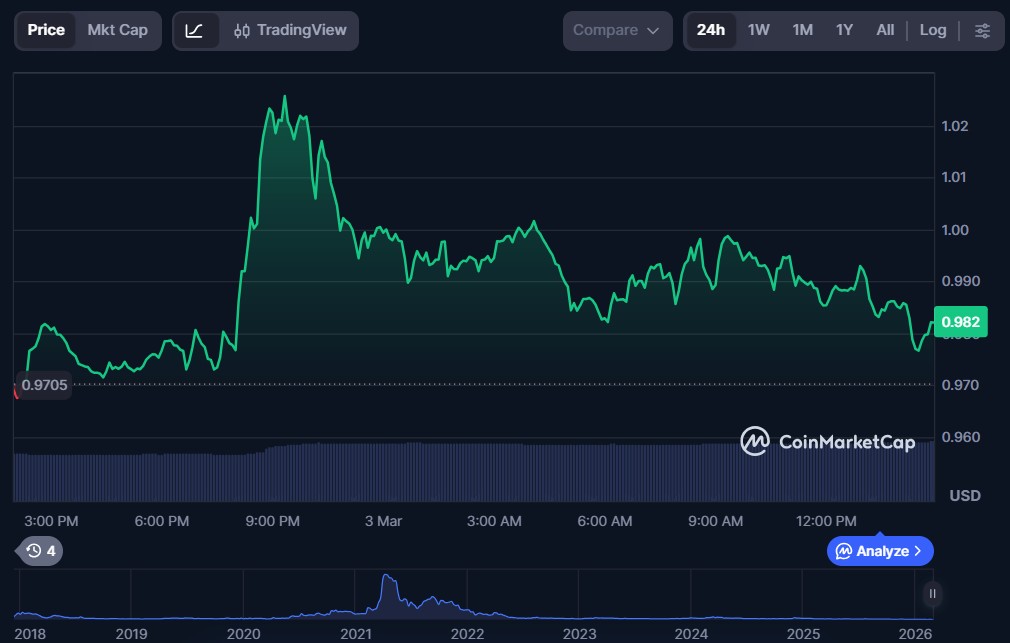Click the current price label 0.982
This screenshot has height=643, width=1010.
coord(960,322)
